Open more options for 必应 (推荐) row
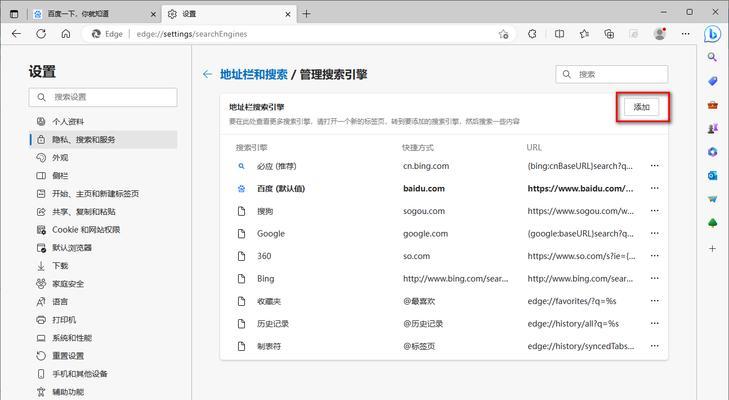The height and width of the screenshot is (400, 729). [655, 166]
